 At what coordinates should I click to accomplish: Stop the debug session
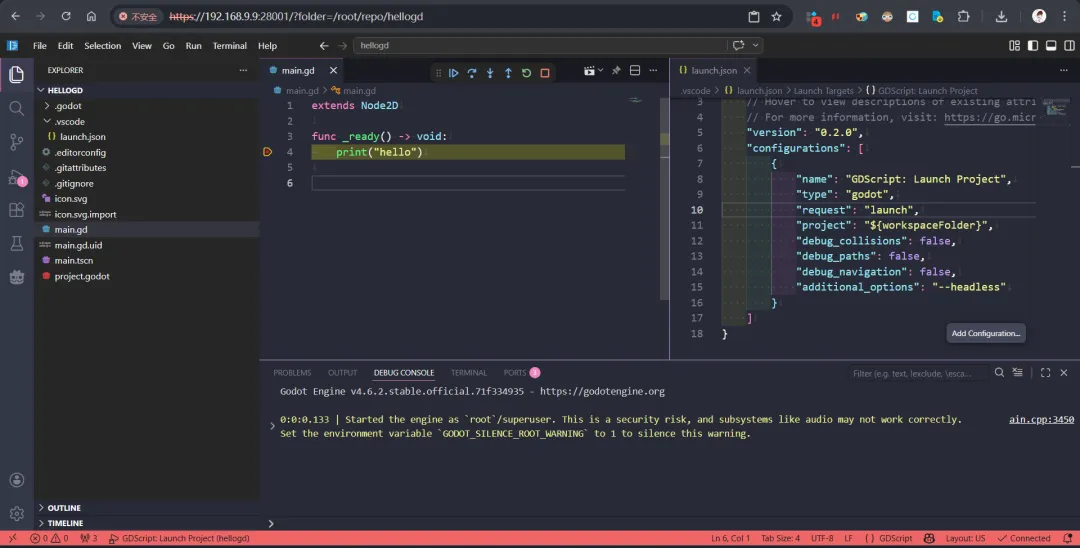point(545,73)
